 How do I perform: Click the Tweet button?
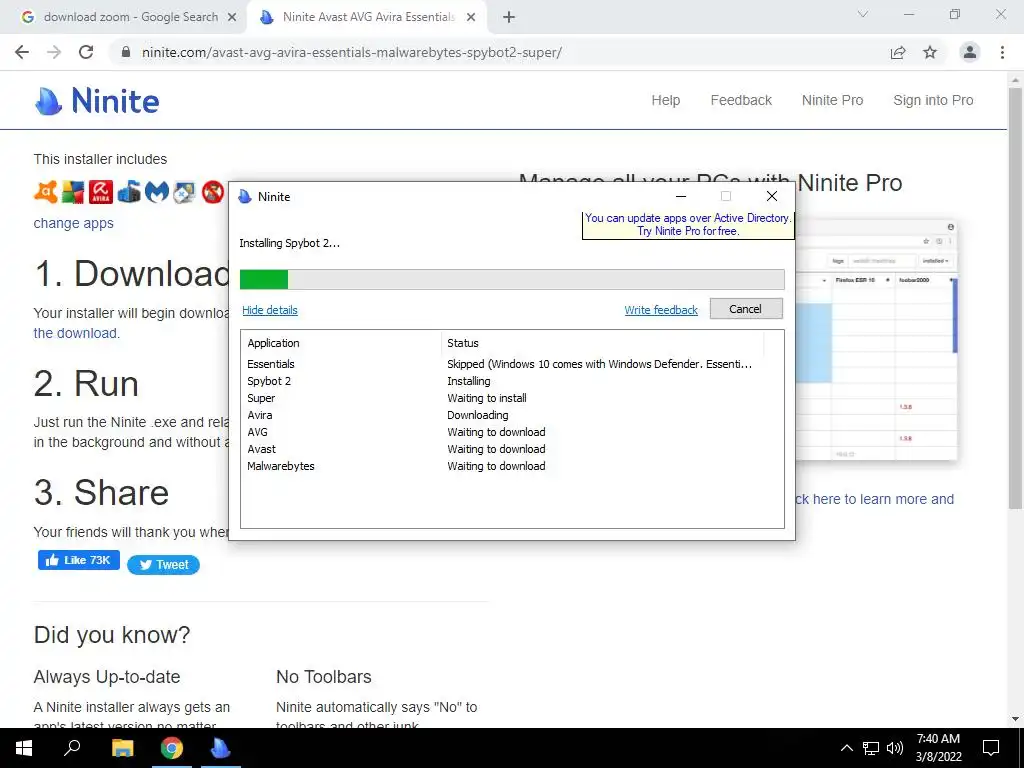click(163, 565)
